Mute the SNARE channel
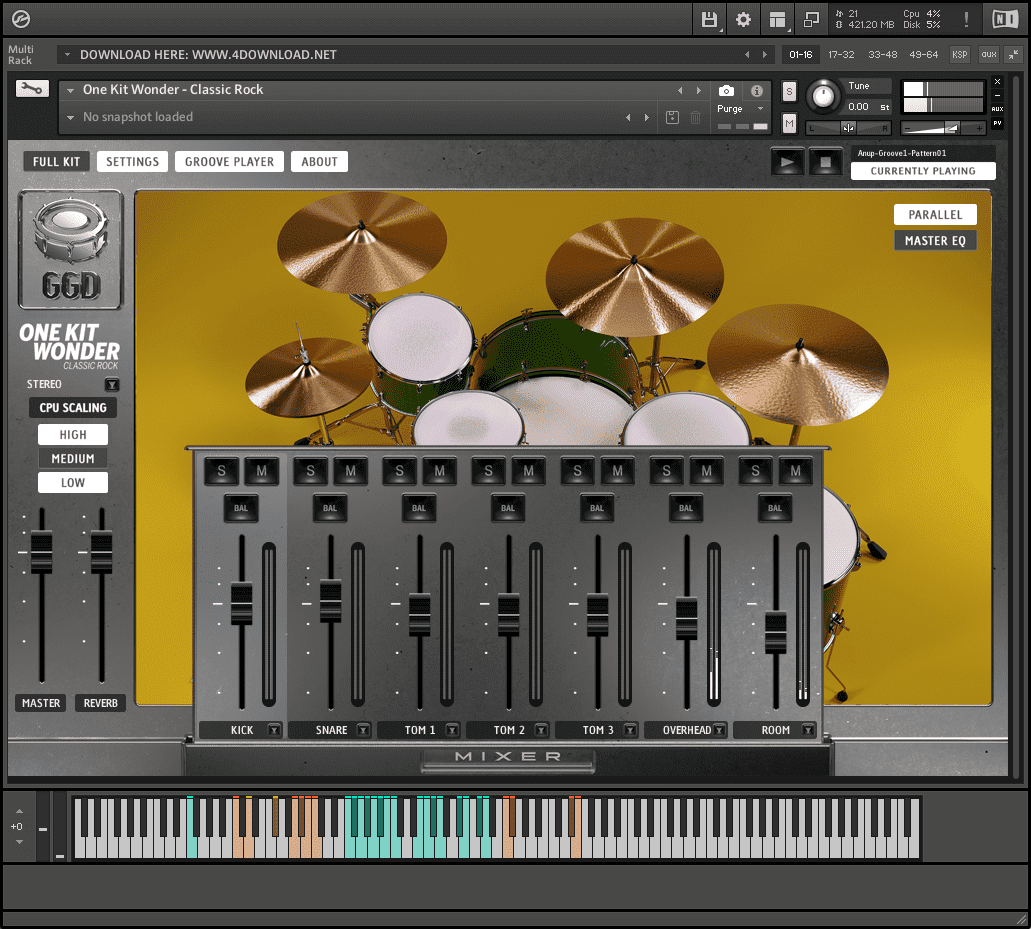Screen dimensions: 1031x929 (350, 471)
